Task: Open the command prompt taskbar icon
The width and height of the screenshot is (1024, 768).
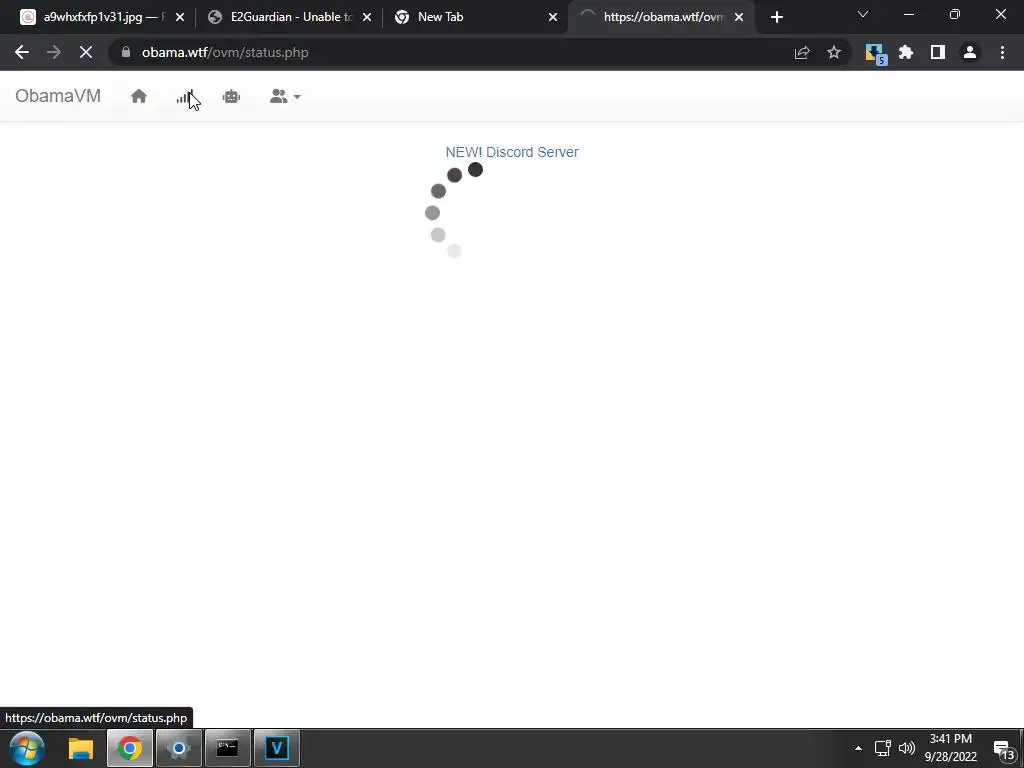Action: (x=227, y=748)
